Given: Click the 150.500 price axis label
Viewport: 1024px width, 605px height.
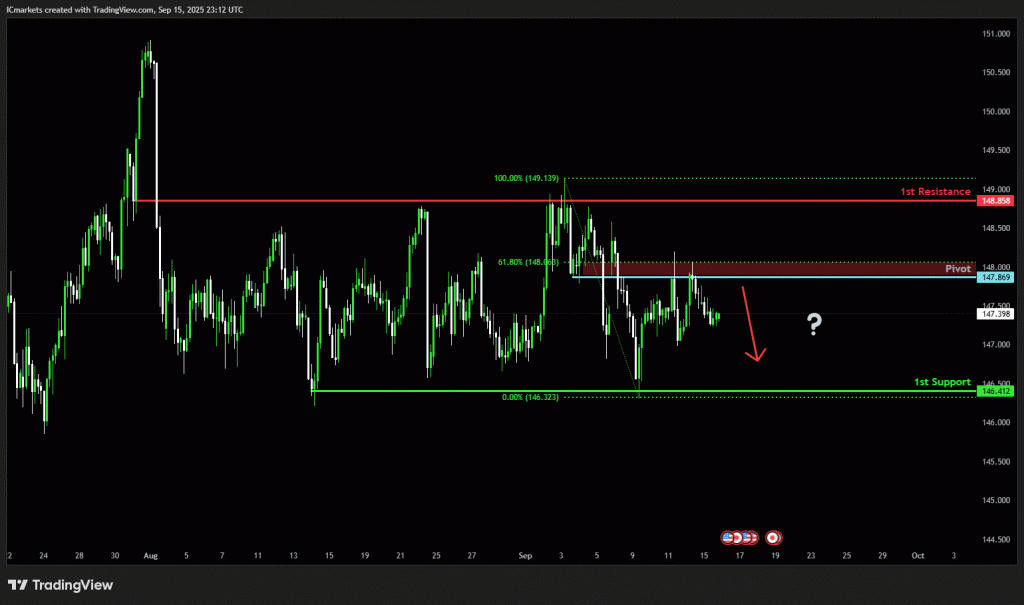Looking at the screenshot, I should pos(996,73).
